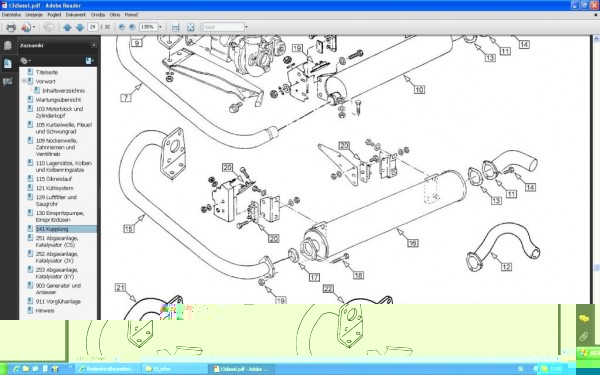Open the third navigation panel icon in sidebar
This screenshot has width=600, height=375.
pyautogui.click(x=8, y=82)
